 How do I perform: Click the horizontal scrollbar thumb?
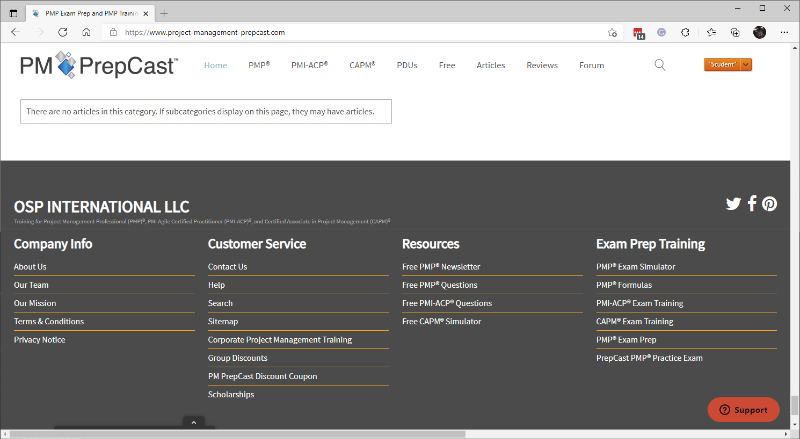pos(237,434)
